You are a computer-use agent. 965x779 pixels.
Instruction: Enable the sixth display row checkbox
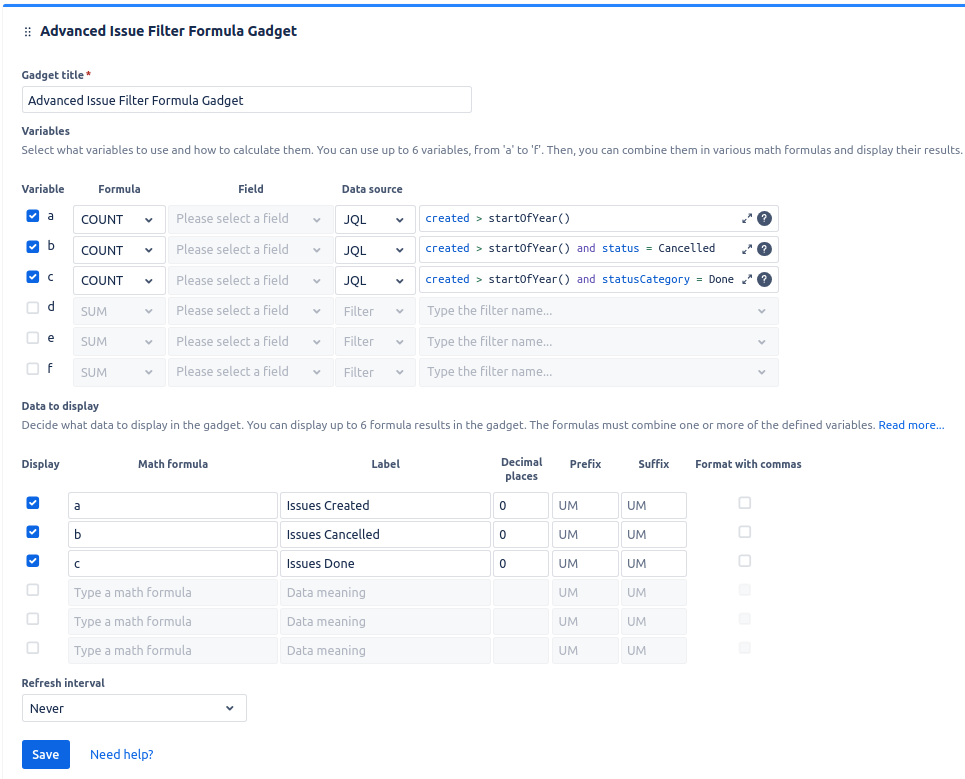[33, 647]
